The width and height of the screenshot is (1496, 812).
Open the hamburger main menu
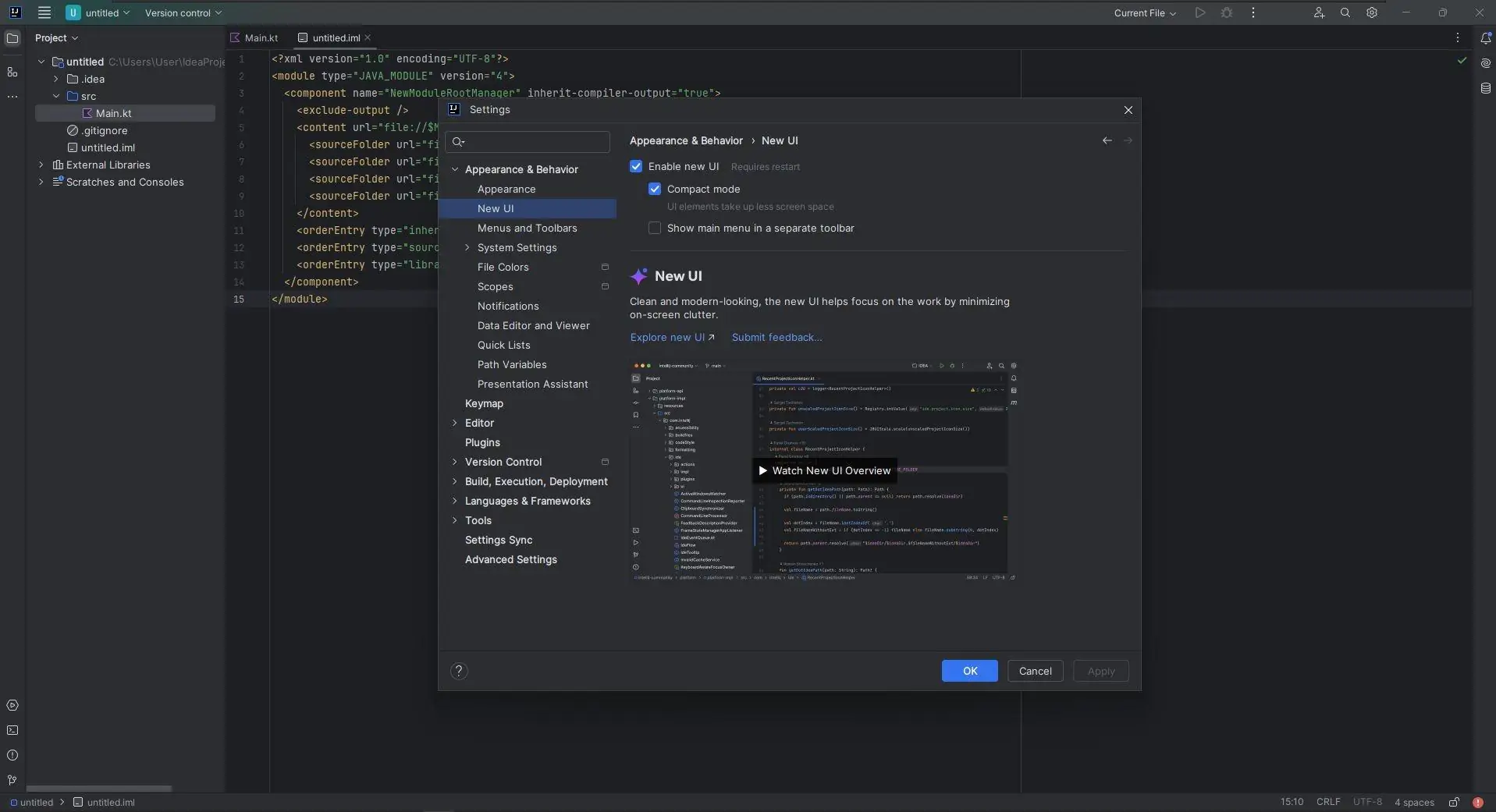coord(44,12)
